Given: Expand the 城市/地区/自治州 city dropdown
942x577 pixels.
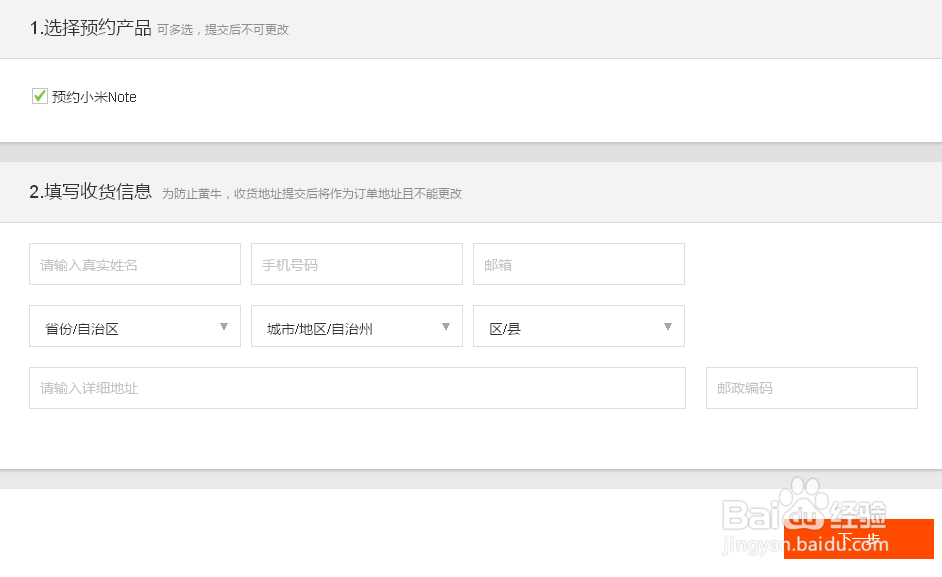Looking at the screenshot, I should (357, 326).
